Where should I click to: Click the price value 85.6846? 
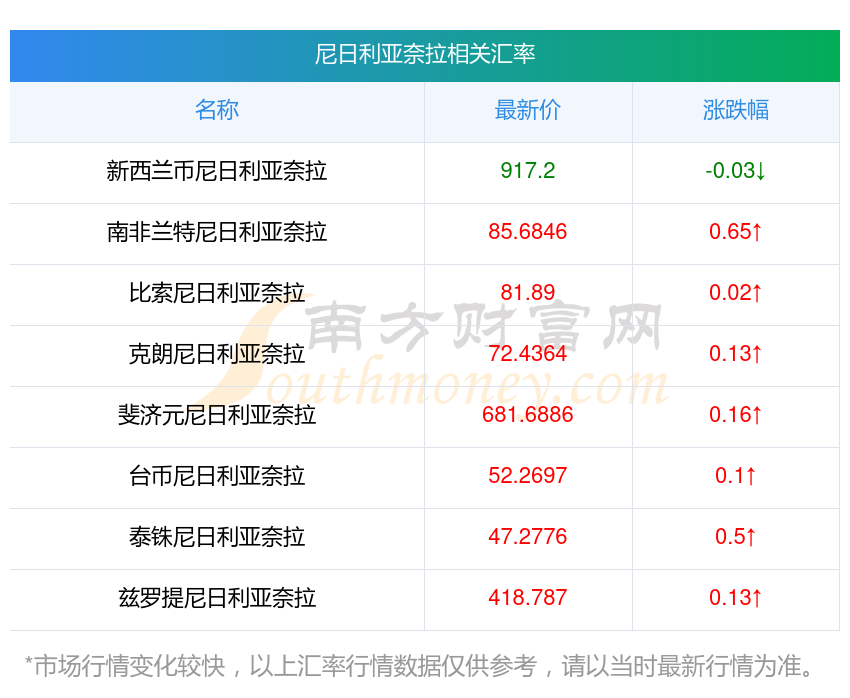click(x=527, y=232)
